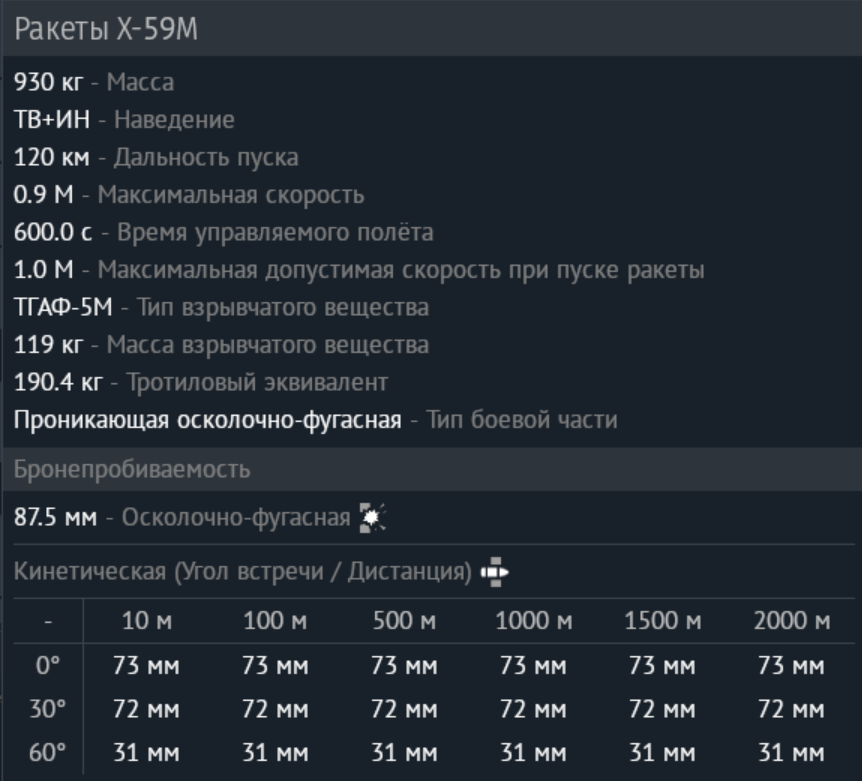
Task: Click 72 мм in the 30° row, 1000 м column
Action: tap(534, 710)
